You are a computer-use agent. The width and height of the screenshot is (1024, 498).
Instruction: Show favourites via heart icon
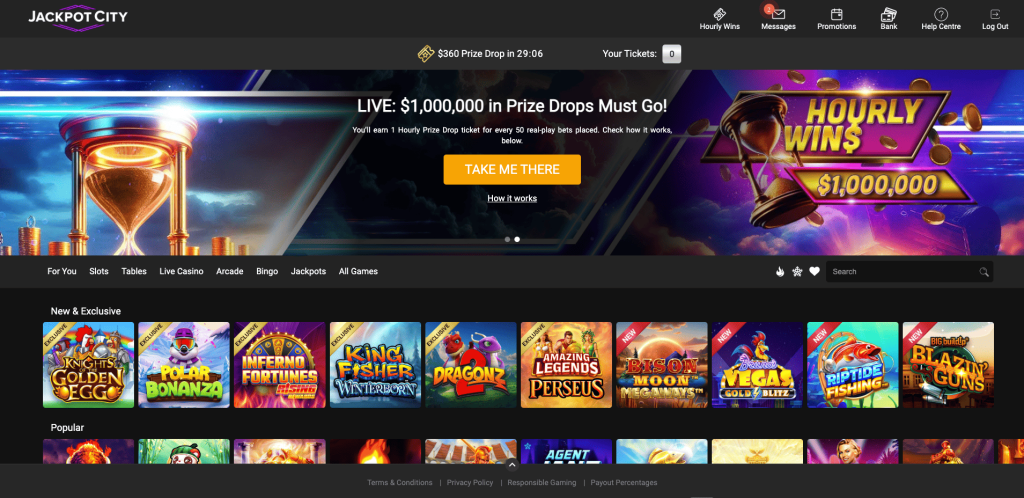814,272
